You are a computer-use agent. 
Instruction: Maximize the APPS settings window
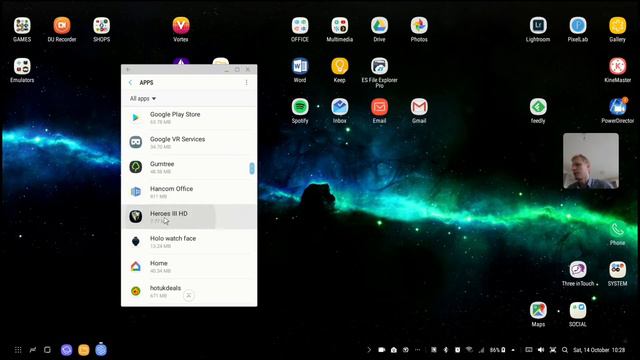click(x=237, y=69)
